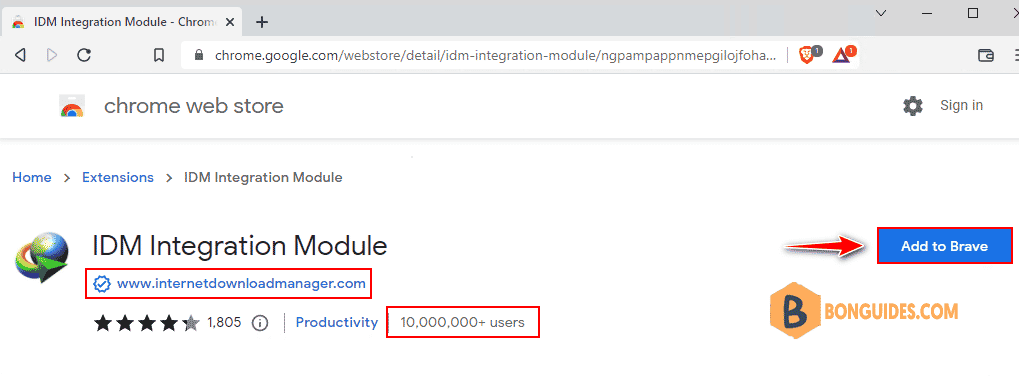Viewport: 1019px width, 376px height.
Task: Go to Home breadcrumb link
Action: (x=32, y=177)
